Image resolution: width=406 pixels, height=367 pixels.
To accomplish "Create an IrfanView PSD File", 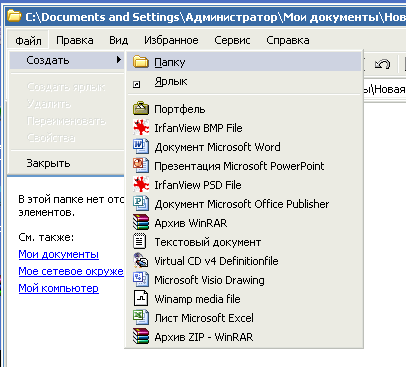I will (x=244, y=185).
